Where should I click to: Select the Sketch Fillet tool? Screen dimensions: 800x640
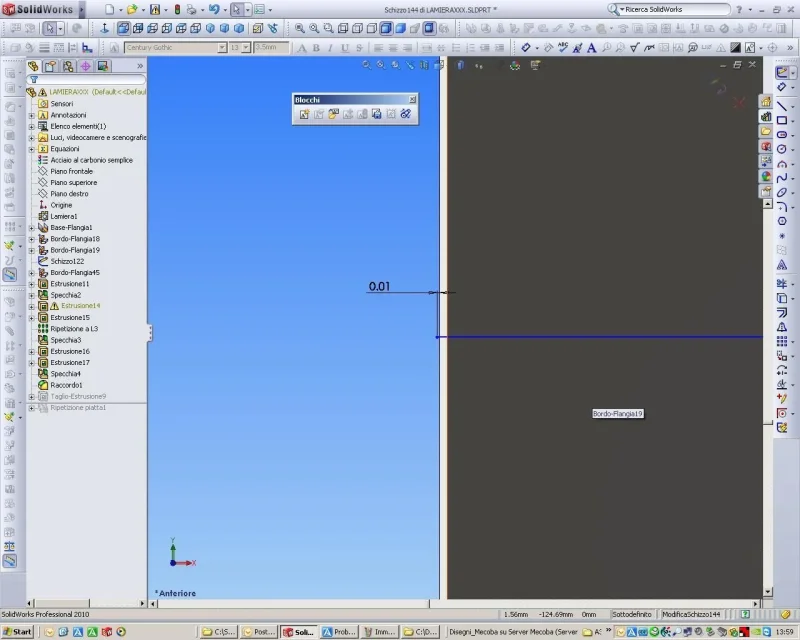[782, 207]
